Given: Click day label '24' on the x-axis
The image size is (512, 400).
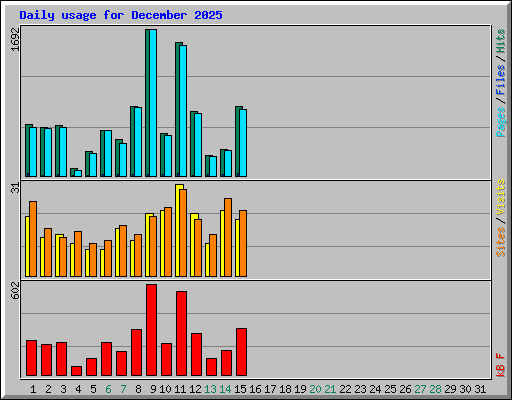Looking at the screenshot, I should [x=375, y=389].
